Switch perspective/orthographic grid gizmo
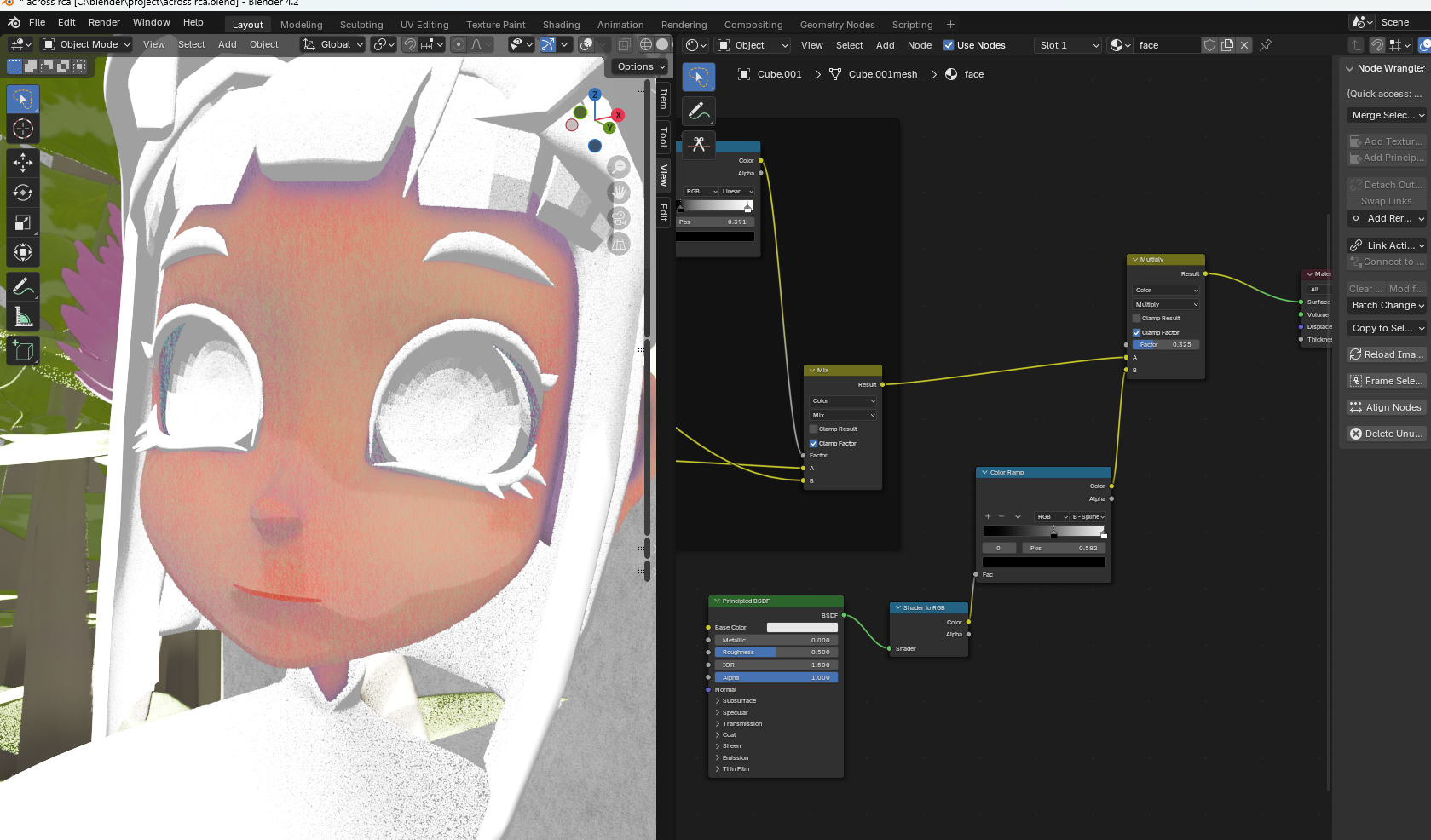1431x840 pixels. tap(619, 244)
